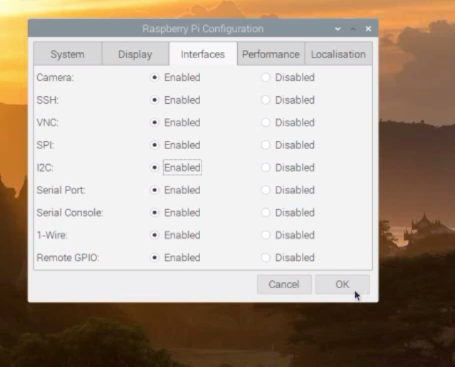This screenshot has height=367, width=455.
Task: Click the Camera: label
Action: pos(55,77)
